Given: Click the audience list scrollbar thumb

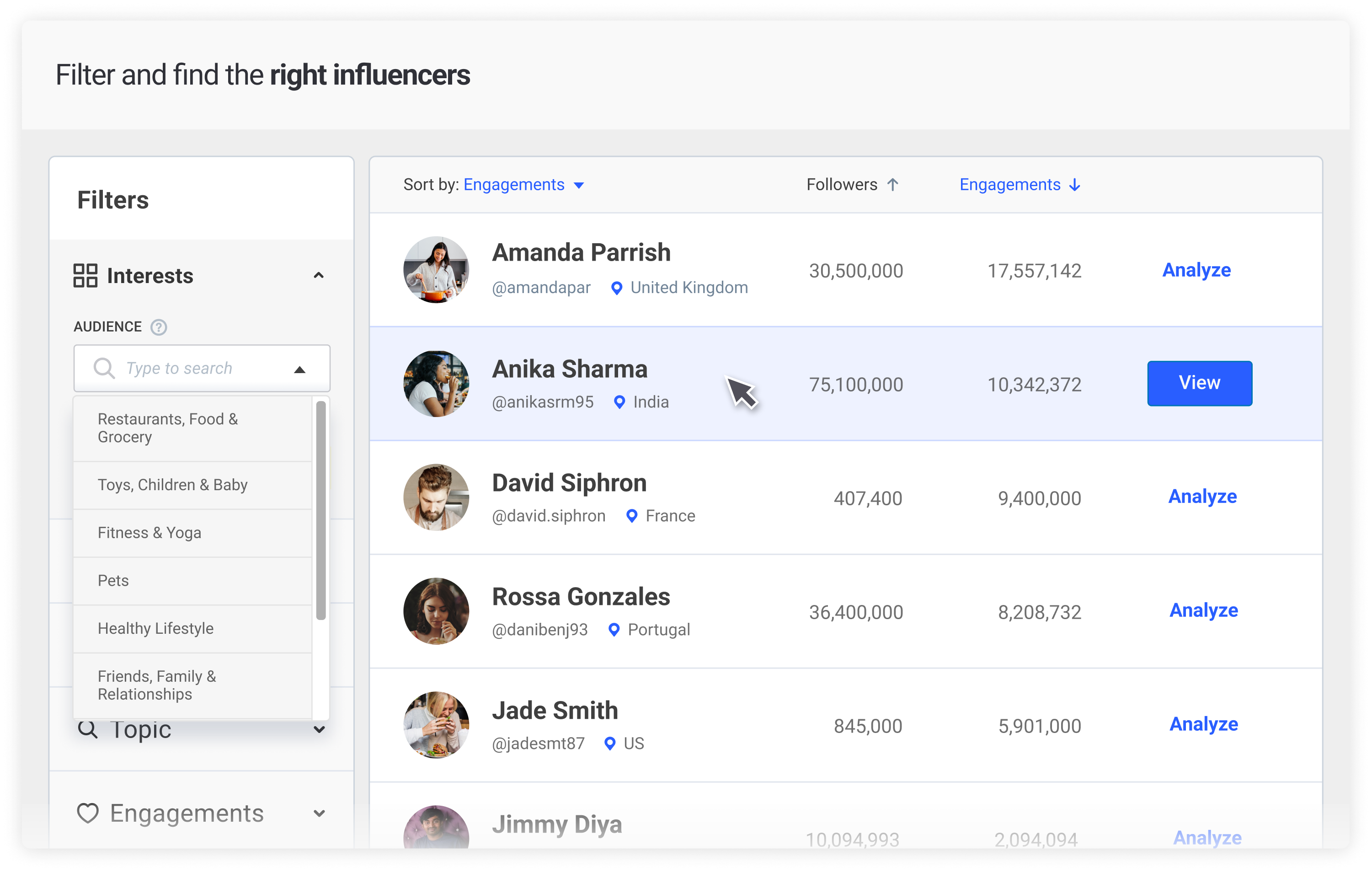Looking at the screenshot, I should [321, 510].
